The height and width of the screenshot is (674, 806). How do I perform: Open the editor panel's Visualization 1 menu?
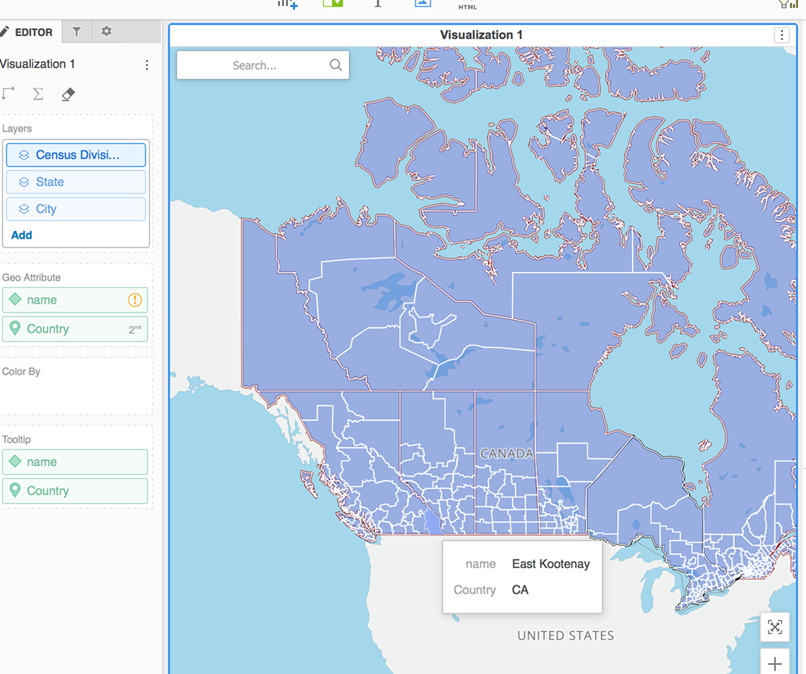point(147,65)
